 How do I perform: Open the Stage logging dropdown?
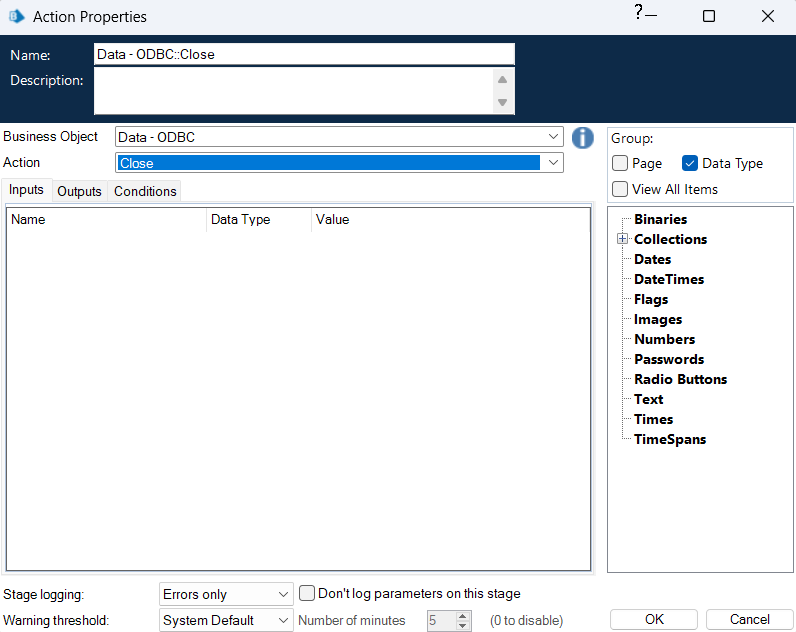tap(283, 594)
